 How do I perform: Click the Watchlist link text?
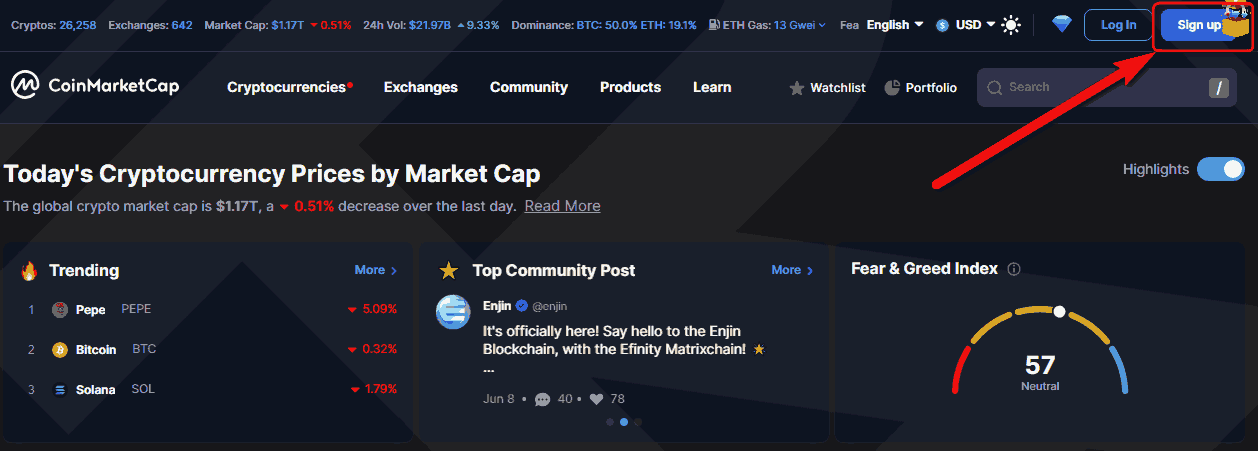click(838, 88)
